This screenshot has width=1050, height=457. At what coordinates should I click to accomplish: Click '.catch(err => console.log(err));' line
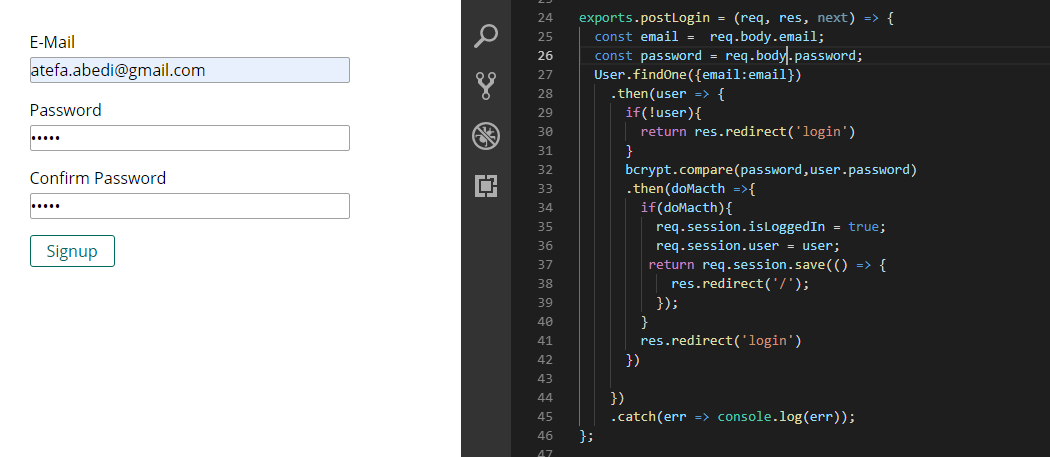click(x=733, y=417)
